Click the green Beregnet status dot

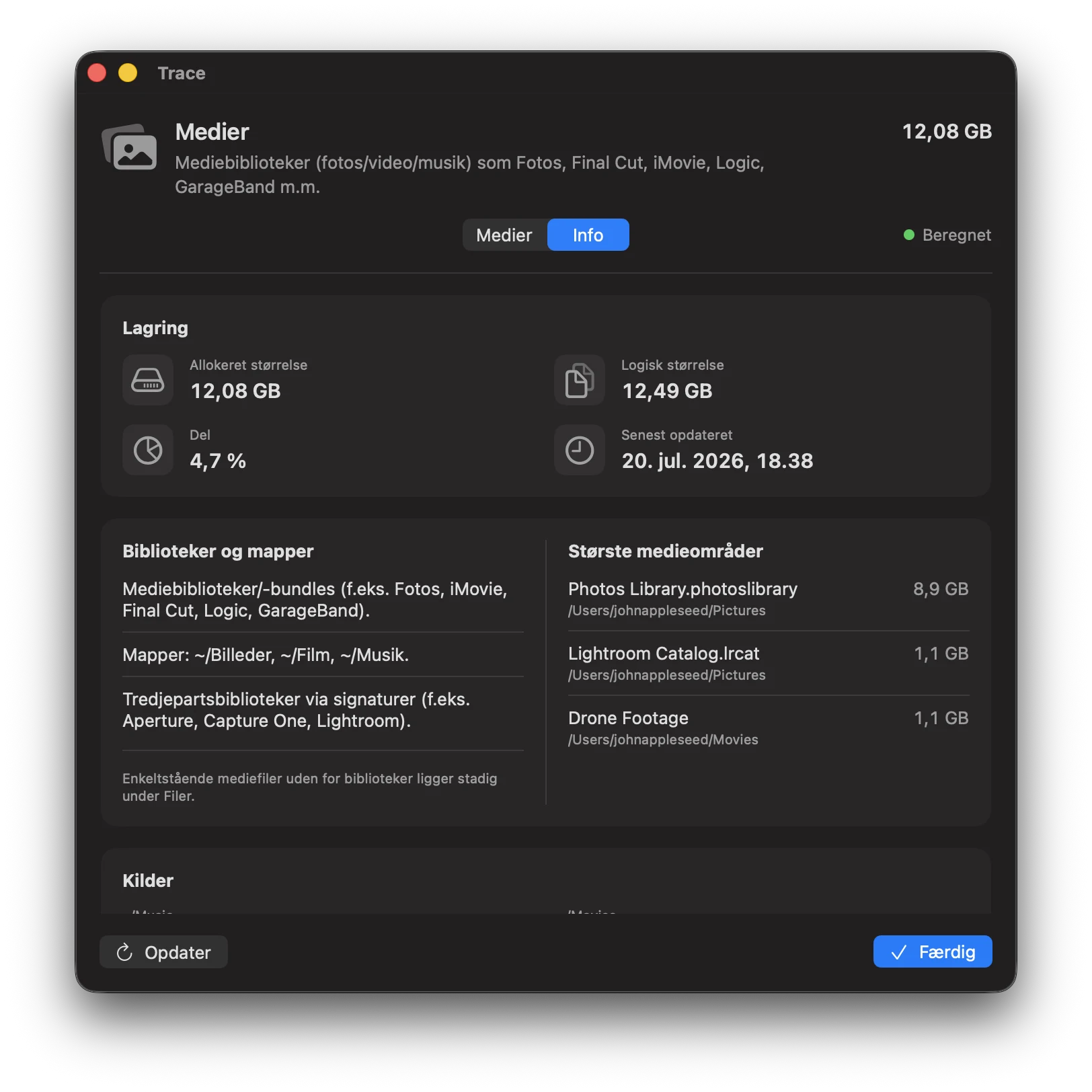[909, 235]
